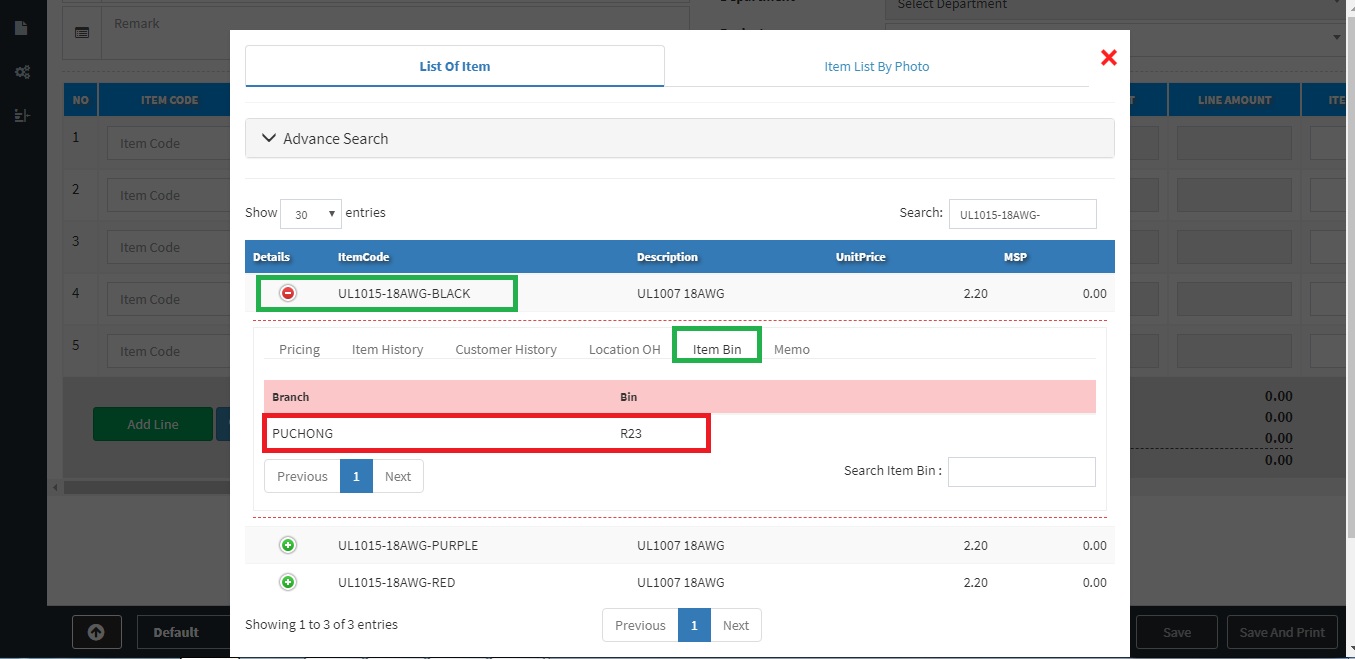Open the Pricing tab
1355x659 pixels.
pos(299,349)
